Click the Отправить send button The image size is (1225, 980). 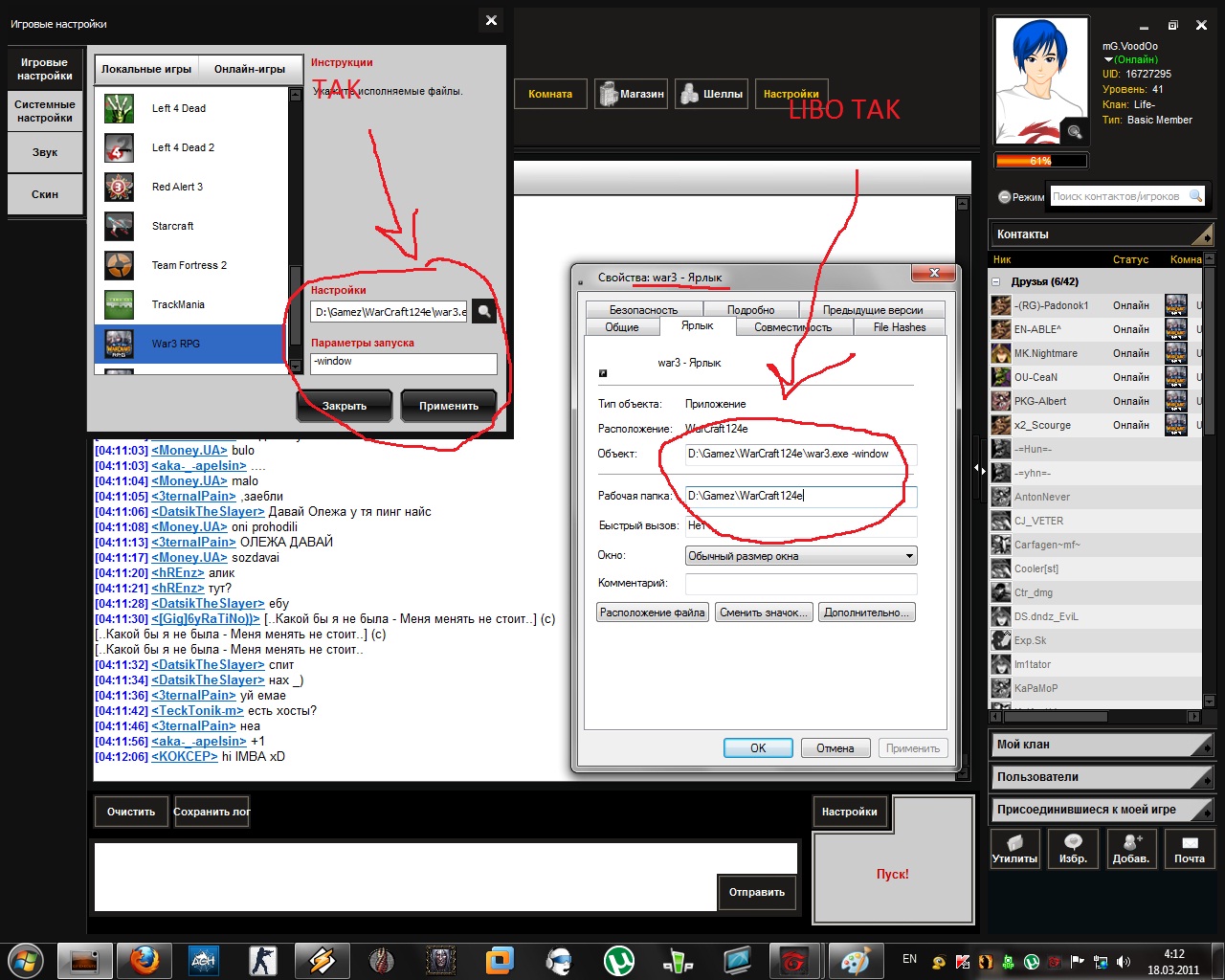pyautogui.click(x=756, y=892)
